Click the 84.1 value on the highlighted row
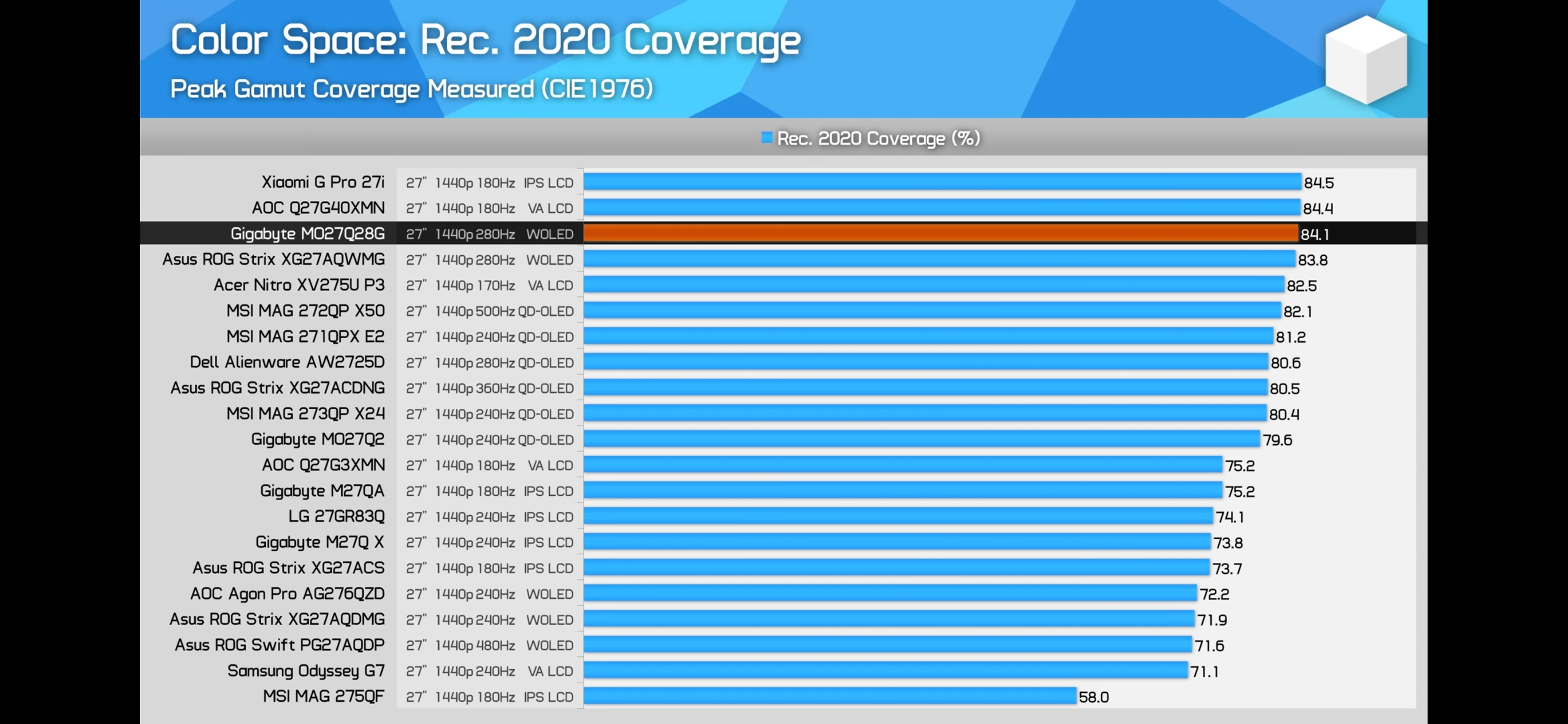The width and height of the screenshot is (1568, 724). 1314,234
